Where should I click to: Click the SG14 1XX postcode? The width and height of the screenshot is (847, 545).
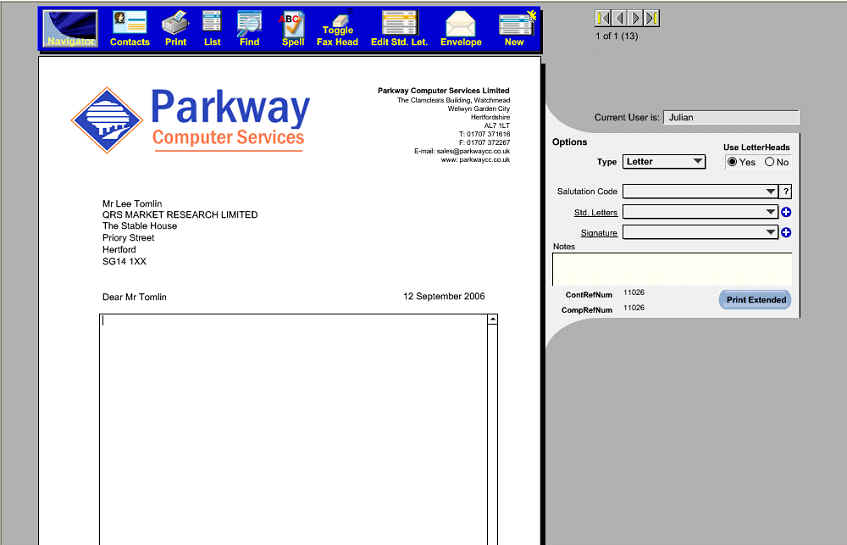click(124, 261)
